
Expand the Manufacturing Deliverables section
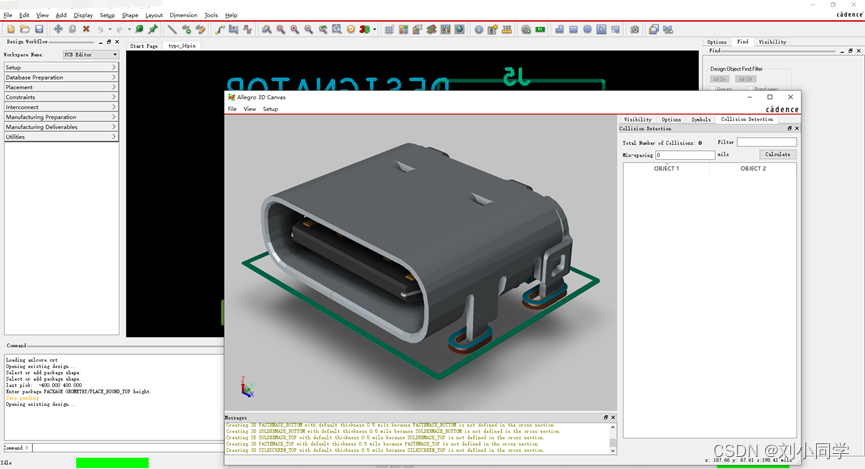pos(61,127)
